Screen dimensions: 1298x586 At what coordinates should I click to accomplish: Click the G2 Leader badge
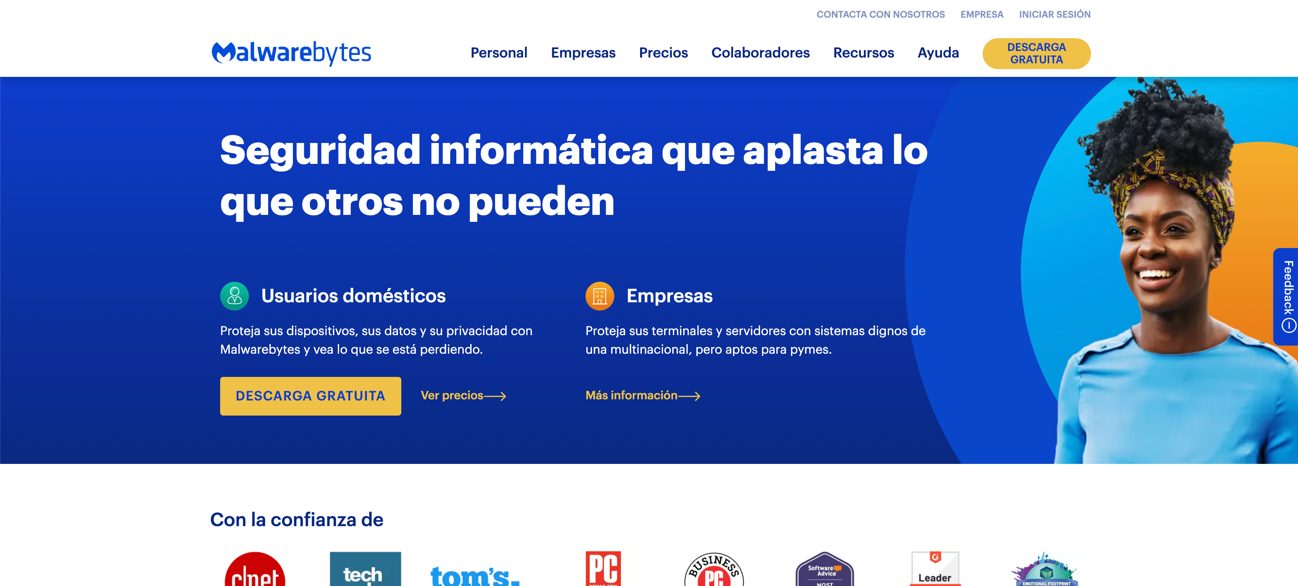click(935, 569)
